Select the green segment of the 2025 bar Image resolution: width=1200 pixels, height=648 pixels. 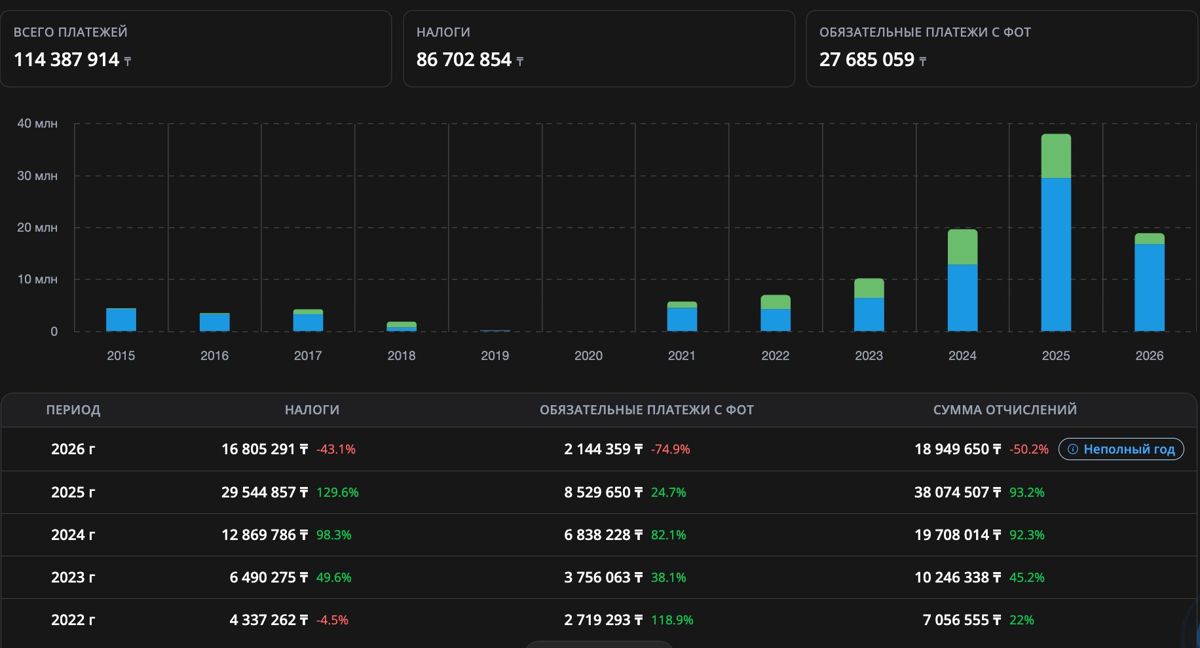1056,156
